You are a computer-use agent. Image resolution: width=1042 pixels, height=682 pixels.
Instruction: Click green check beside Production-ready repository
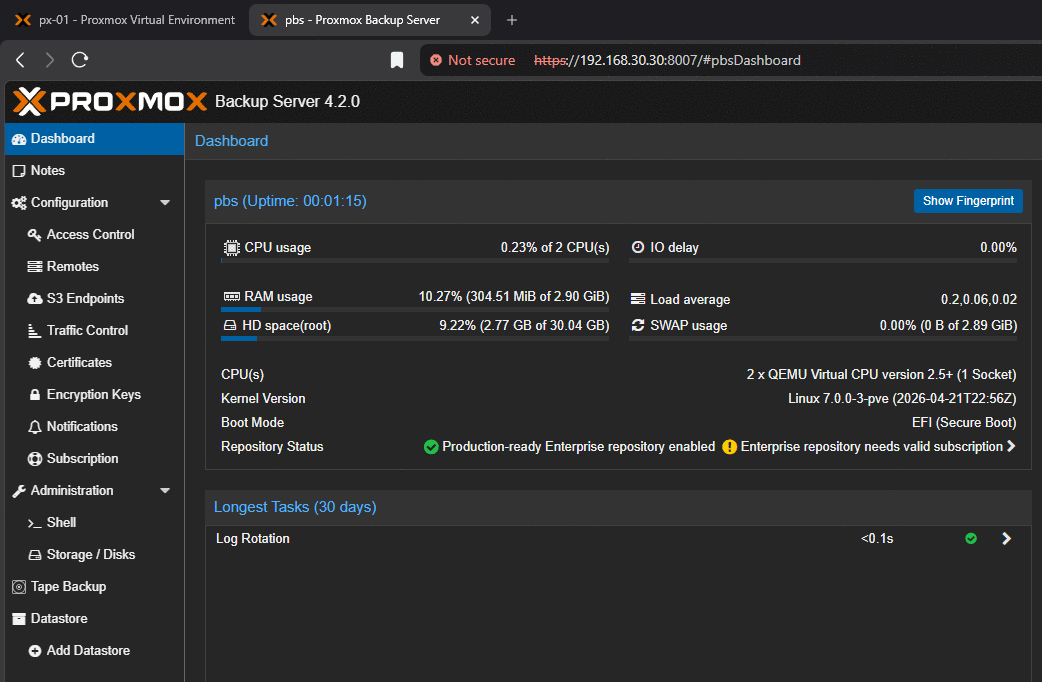[431, 447]
